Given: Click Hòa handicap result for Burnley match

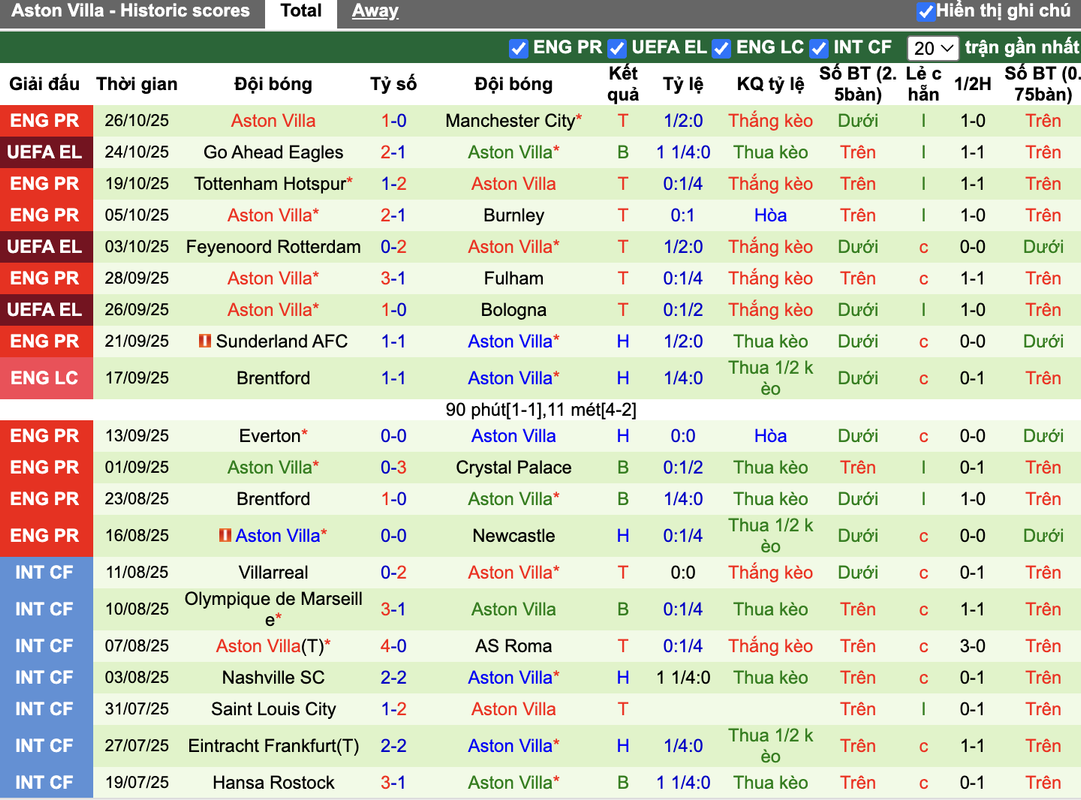Looking at the screenshot, I should click(770, 216).
